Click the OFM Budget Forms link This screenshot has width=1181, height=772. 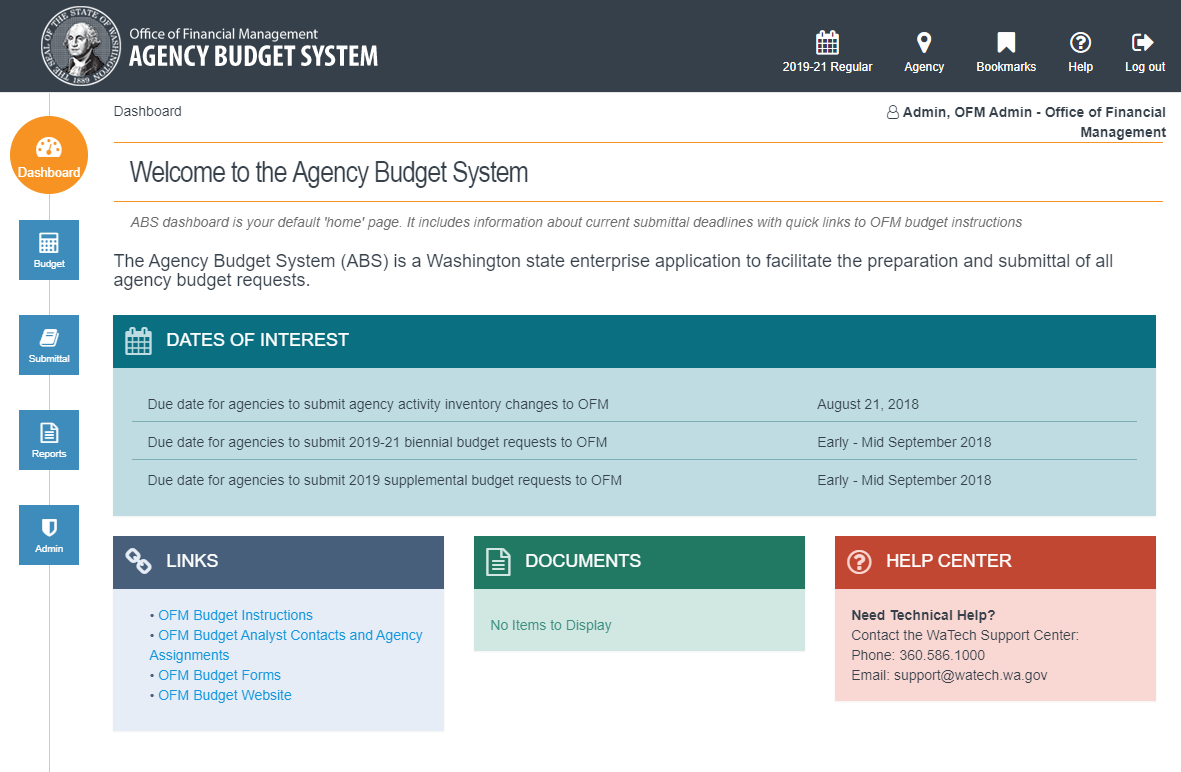tap(219, 674)
